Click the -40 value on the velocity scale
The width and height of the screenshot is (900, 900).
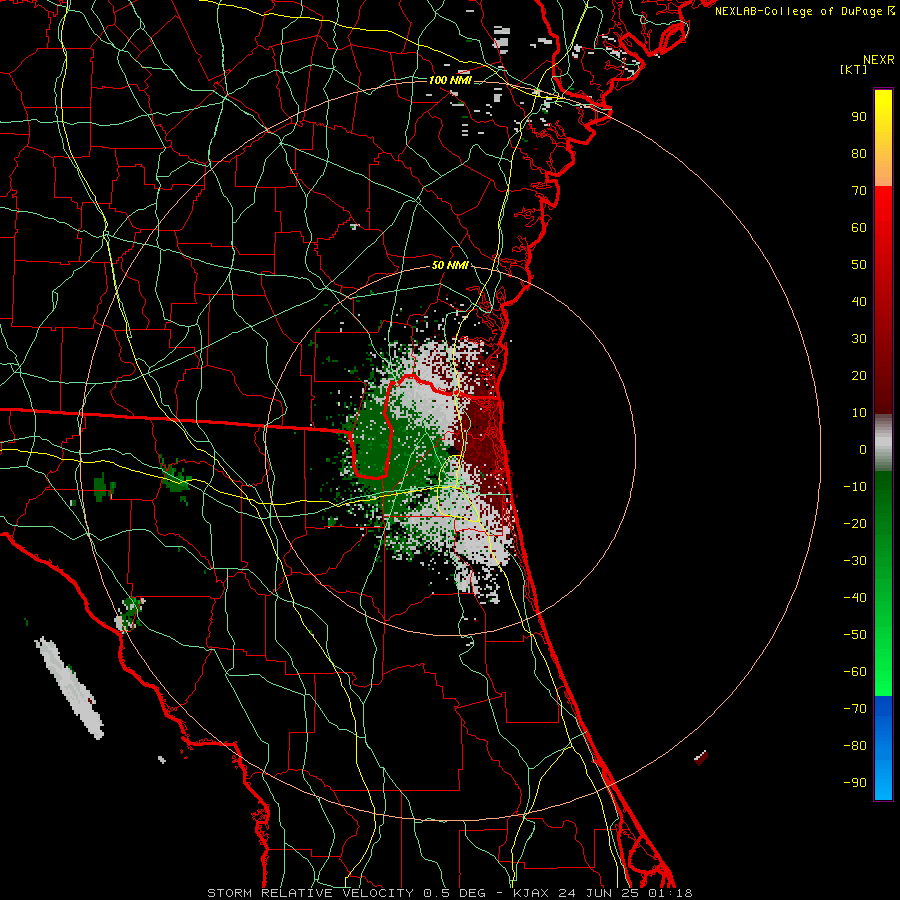[x=855, y=598]
